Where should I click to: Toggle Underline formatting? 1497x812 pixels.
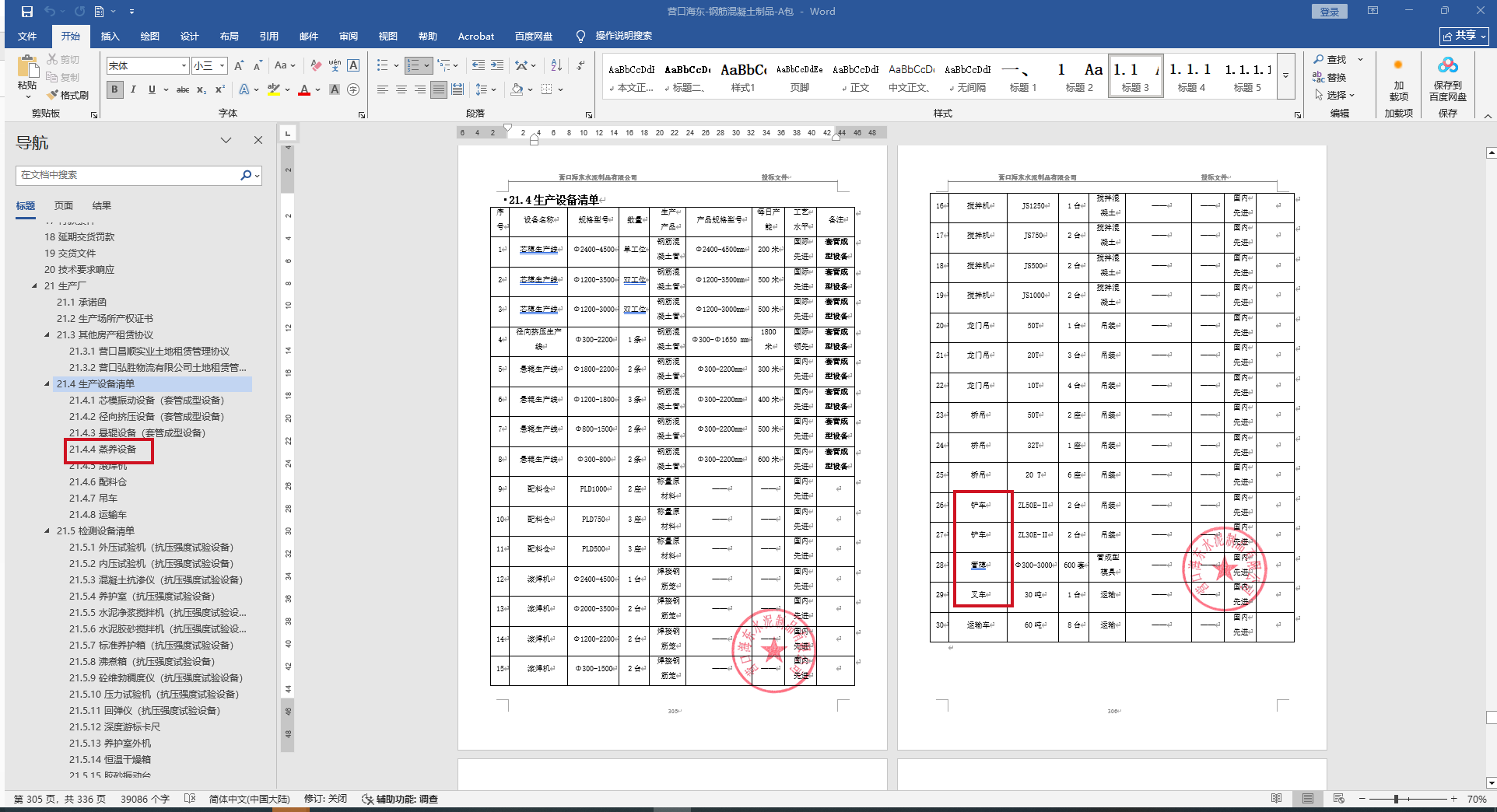152,89
